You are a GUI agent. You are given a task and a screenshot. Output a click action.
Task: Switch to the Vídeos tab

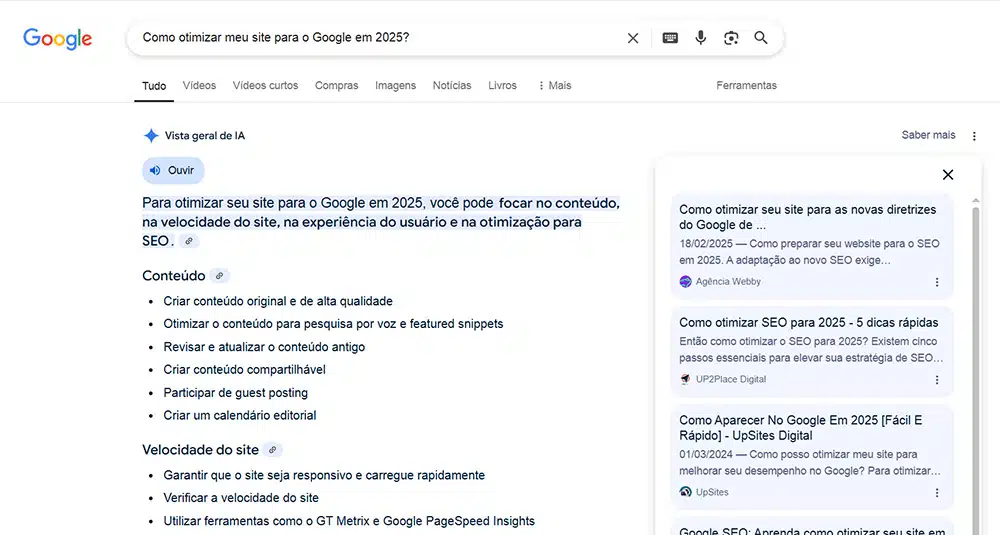[x=199, y=85]
